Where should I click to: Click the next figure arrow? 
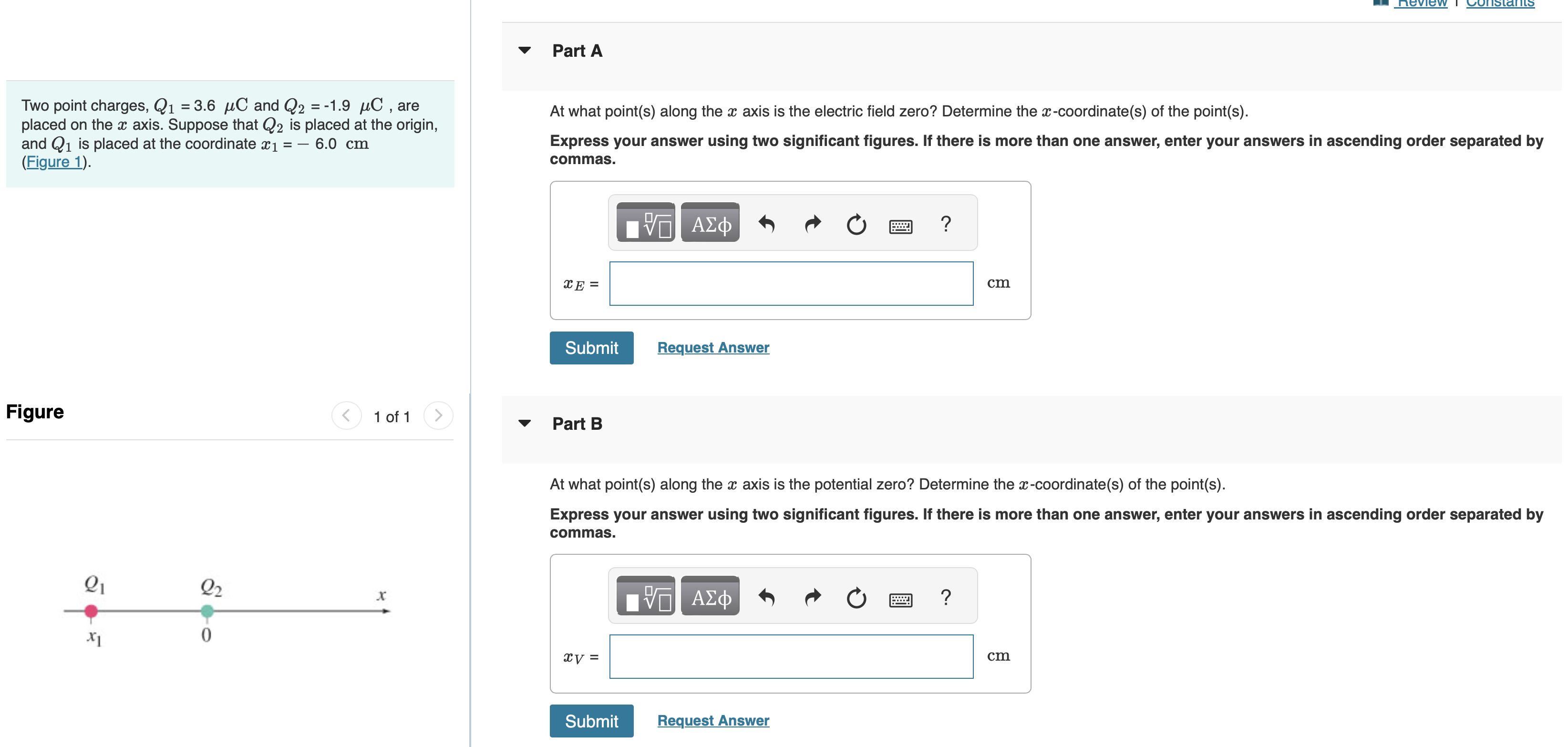click(x=438, y=416)
